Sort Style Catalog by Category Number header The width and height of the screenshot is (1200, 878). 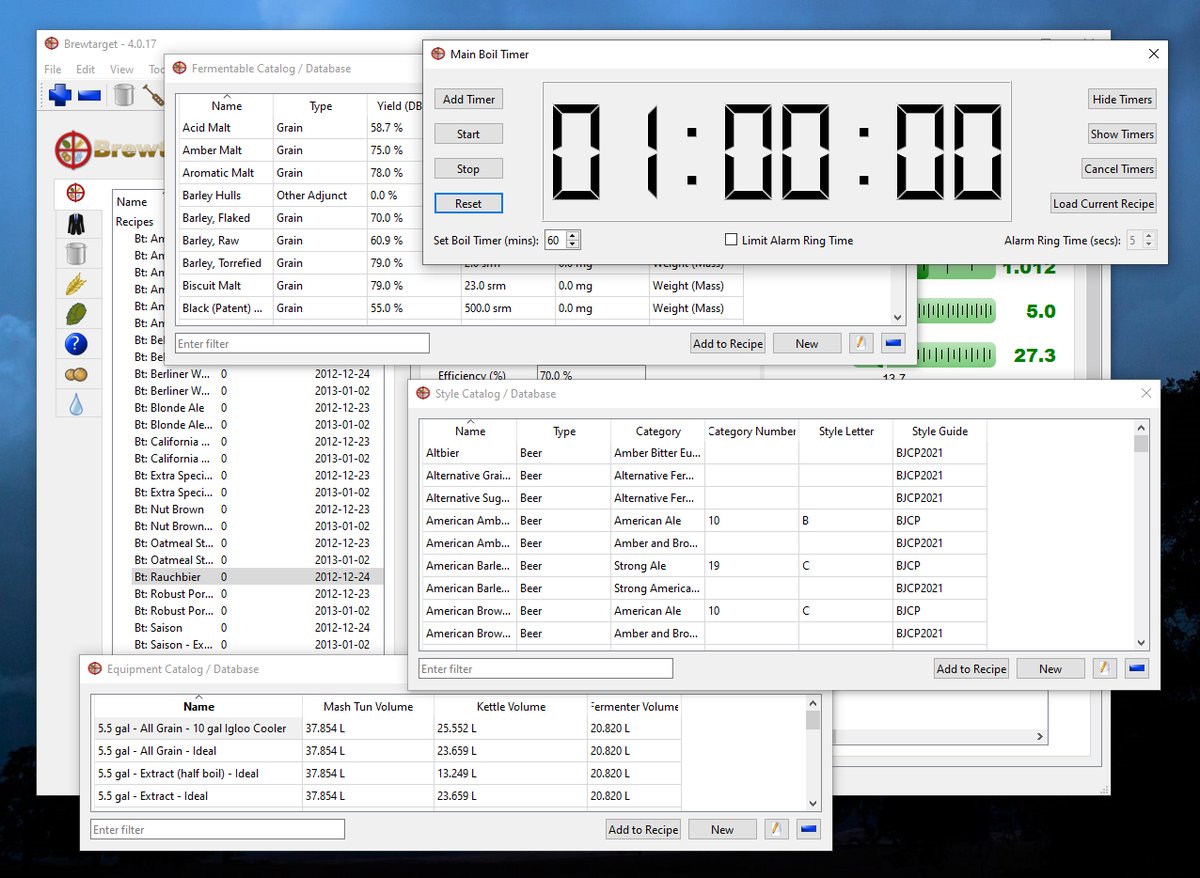752,431
